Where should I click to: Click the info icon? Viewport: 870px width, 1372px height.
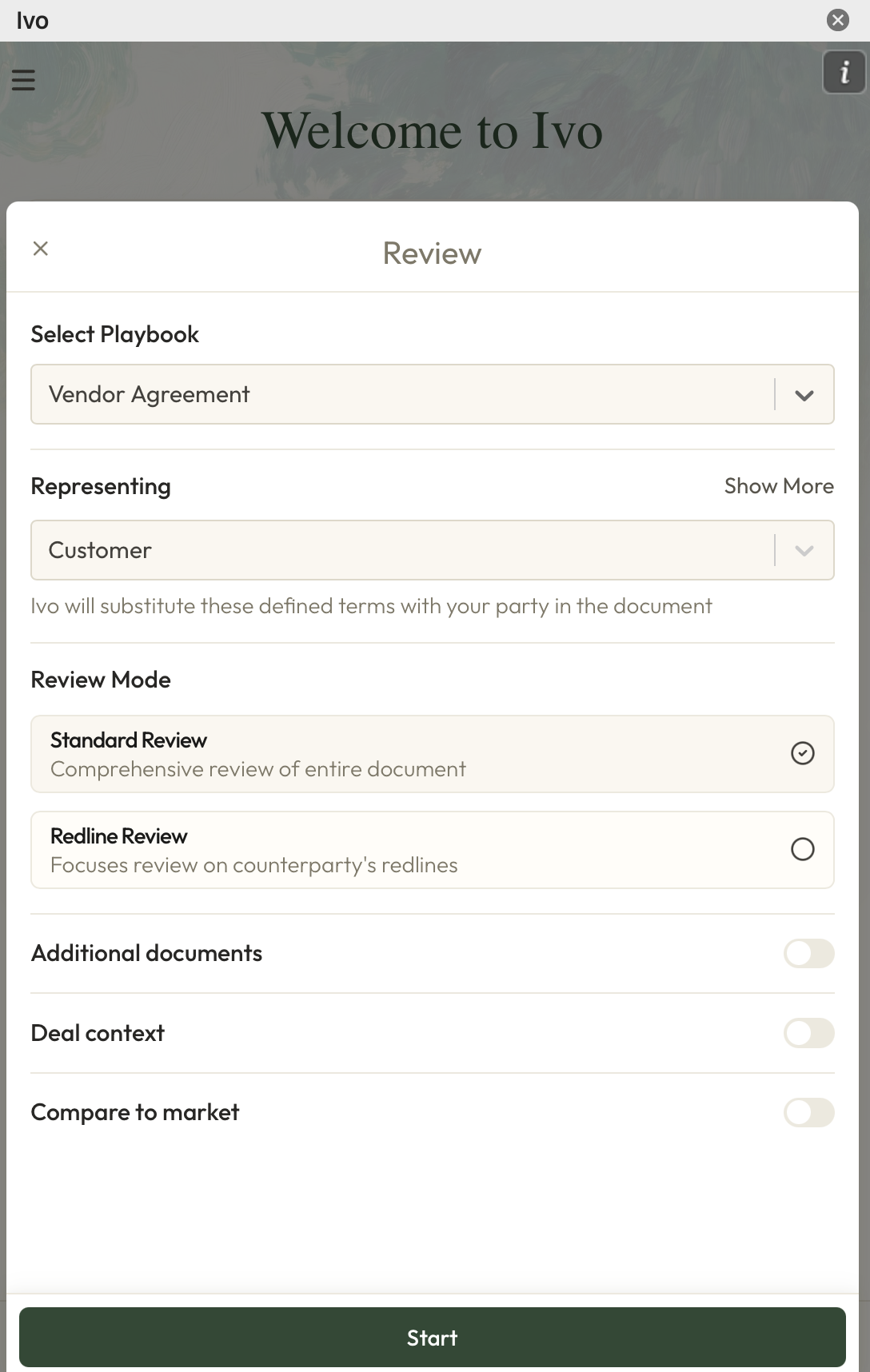(x=844, y=73)
